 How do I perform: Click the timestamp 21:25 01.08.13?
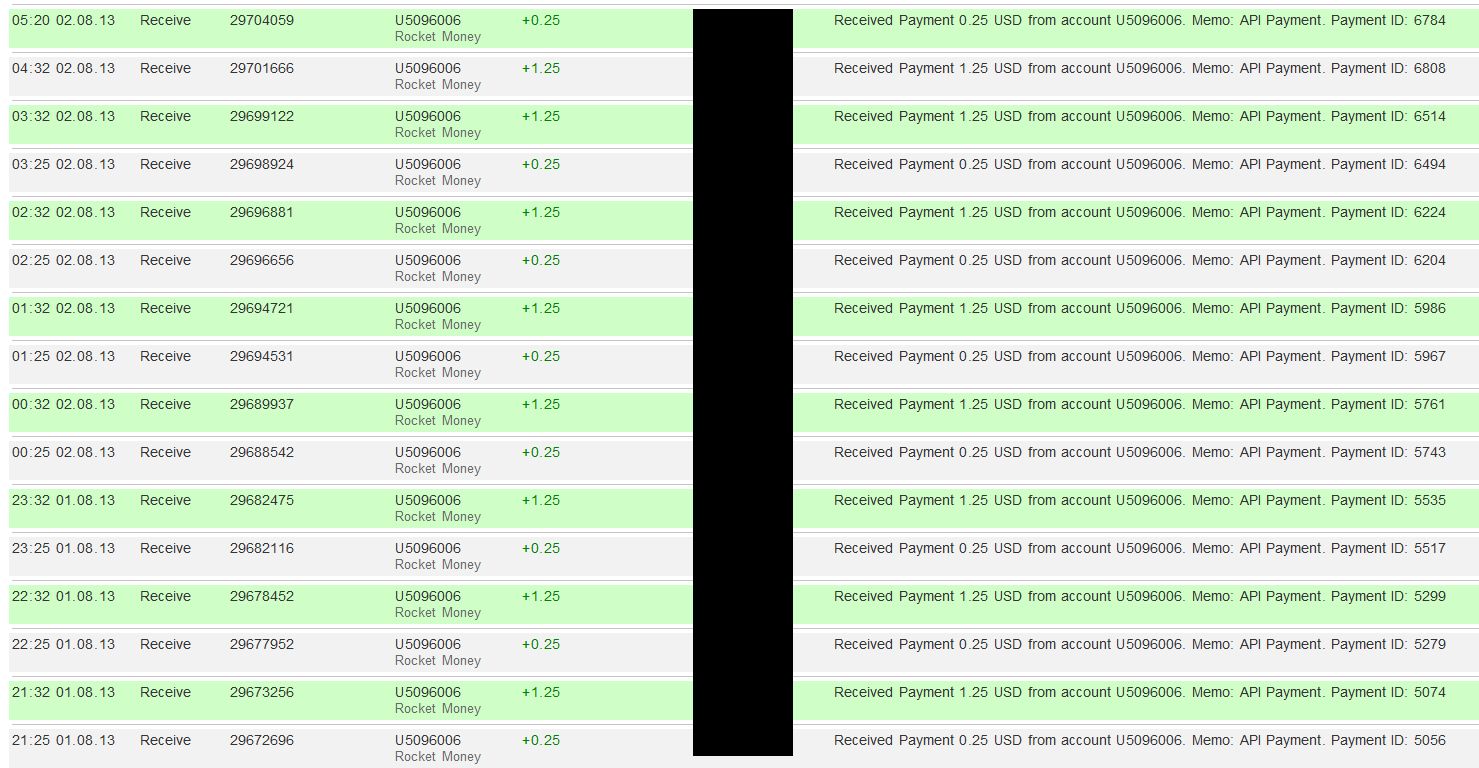[x=63, y=740]
